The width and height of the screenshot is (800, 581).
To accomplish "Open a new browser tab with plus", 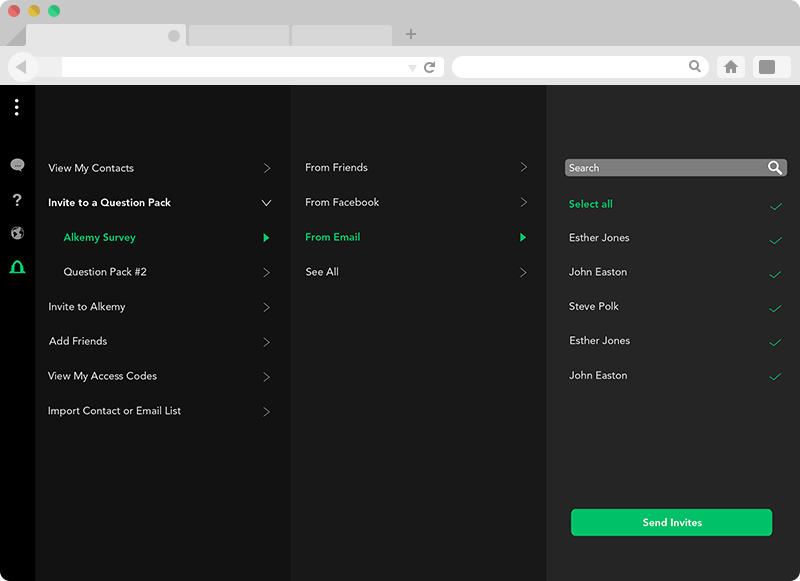I will [411, 34].
